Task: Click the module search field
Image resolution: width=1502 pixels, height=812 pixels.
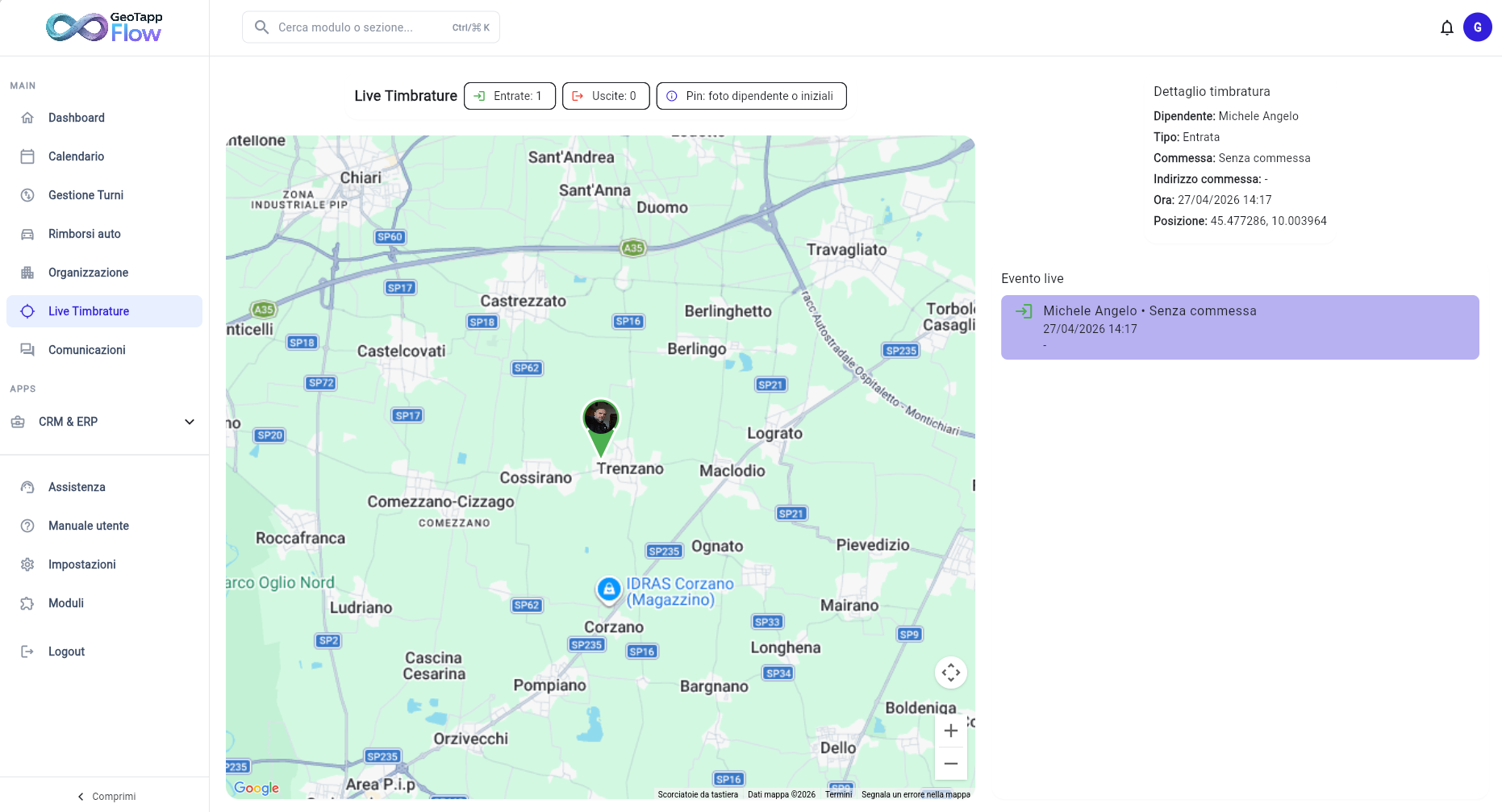Action: (371, 27)
